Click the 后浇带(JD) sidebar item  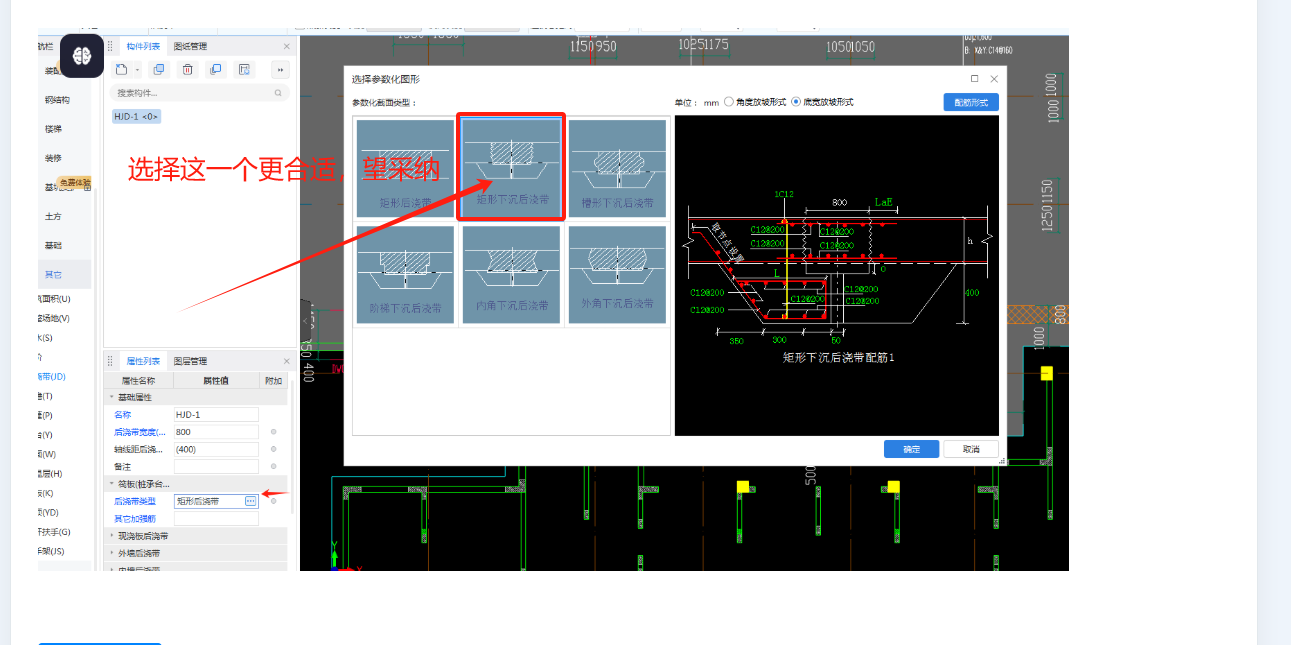click(54, 377)
